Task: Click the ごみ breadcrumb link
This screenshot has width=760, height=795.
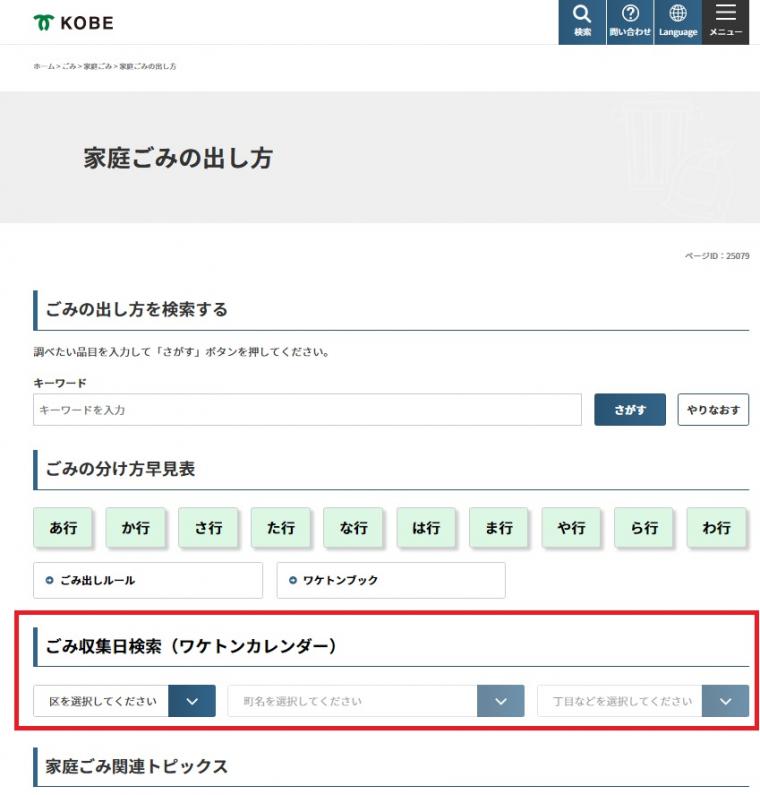Action: (69, 66)
